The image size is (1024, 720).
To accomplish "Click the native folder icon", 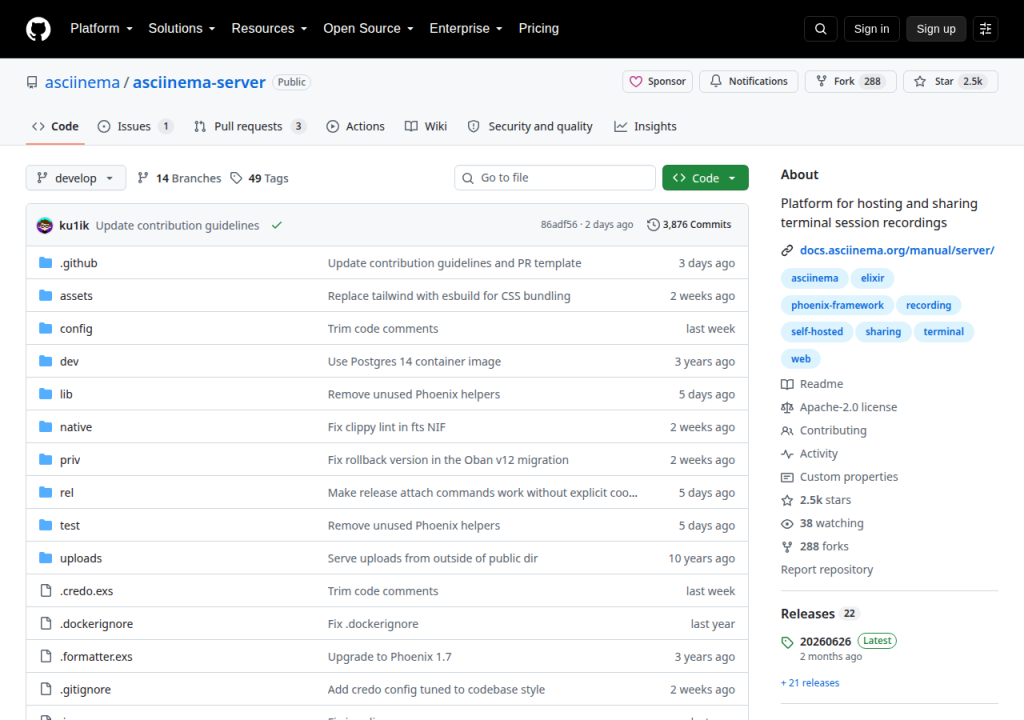I will (45, 427).
